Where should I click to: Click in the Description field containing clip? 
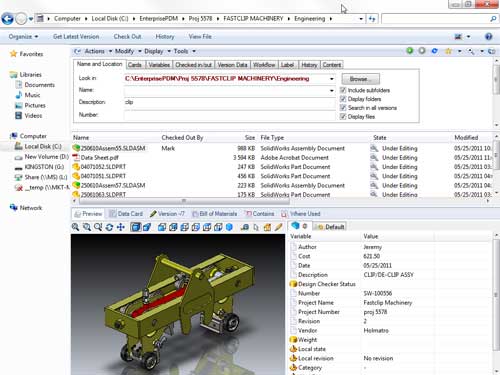229,102
